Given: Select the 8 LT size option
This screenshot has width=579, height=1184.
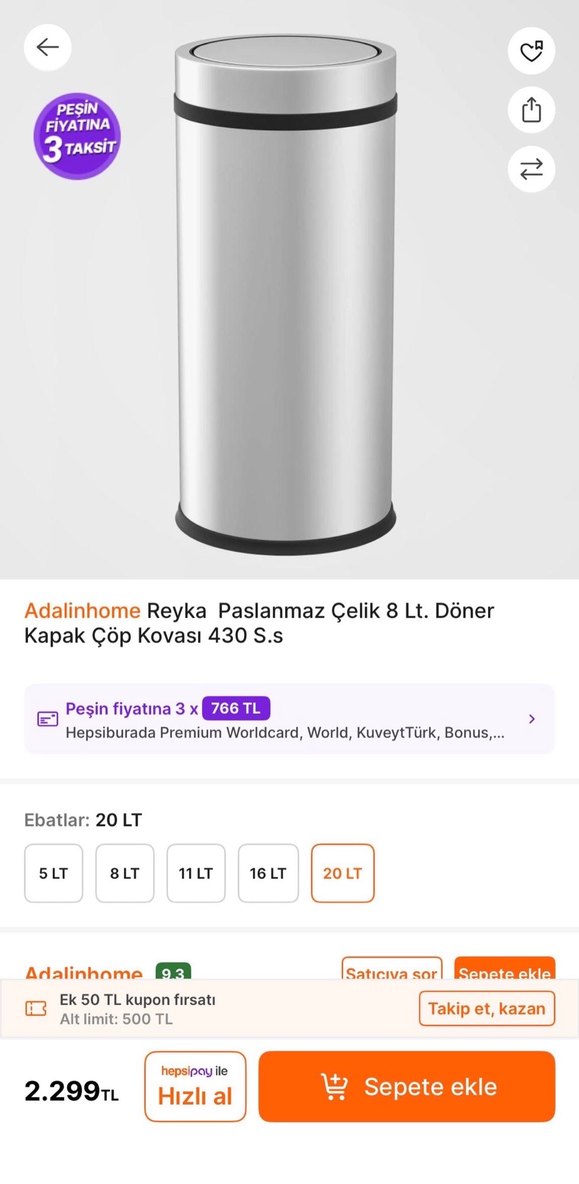Looking at the screenshot, I should click(124, 872).
